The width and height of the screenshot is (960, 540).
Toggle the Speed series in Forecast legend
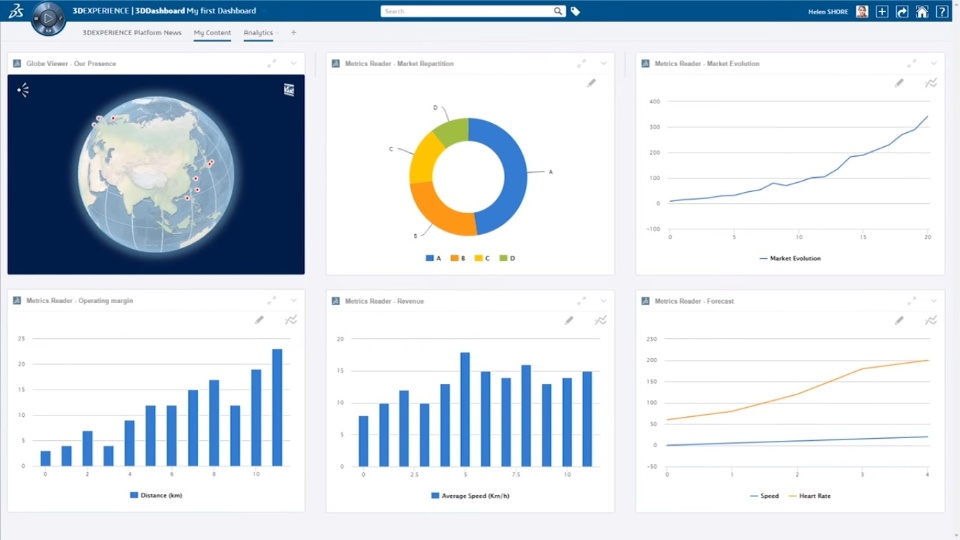[x=765, y=496]
